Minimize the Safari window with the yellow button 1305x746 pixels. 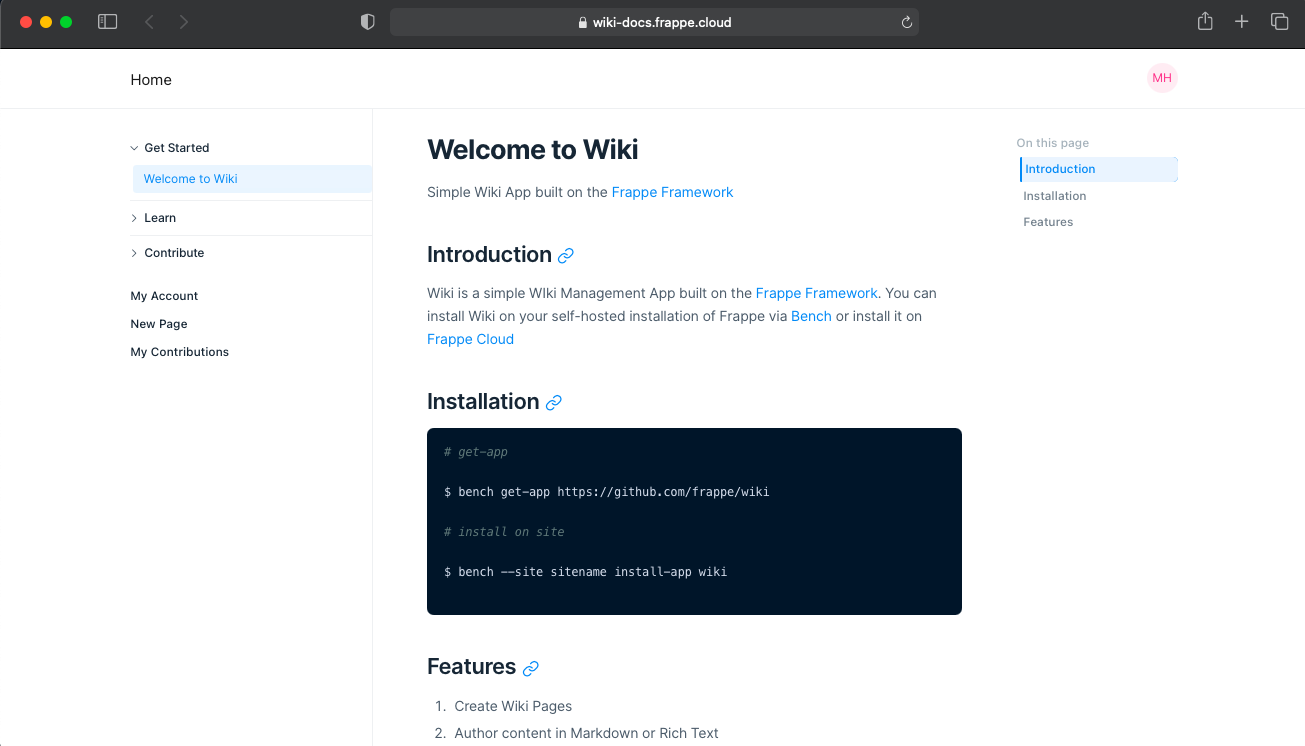point(46,22)
